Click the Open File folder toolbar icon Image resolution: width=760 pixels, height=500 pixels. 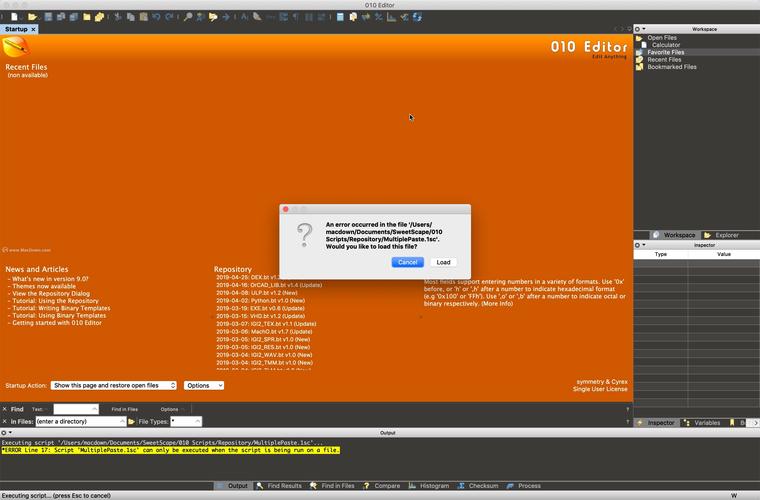tap(32, 17)
